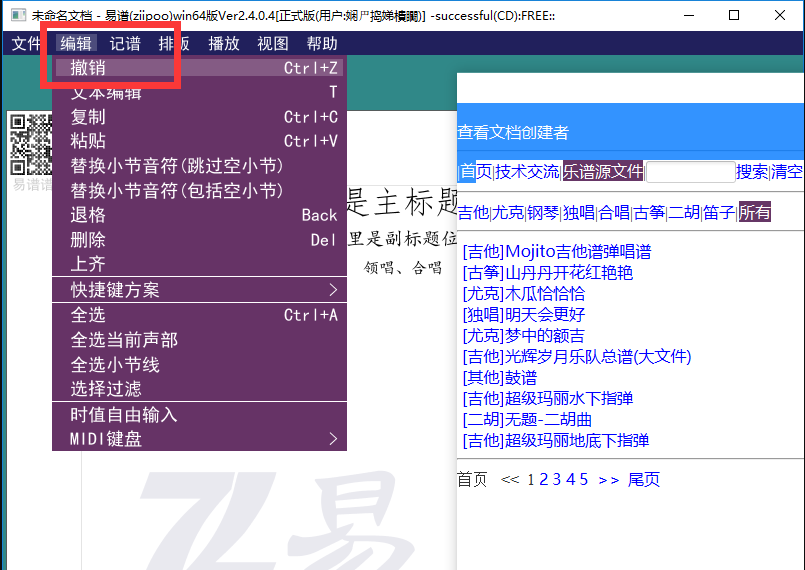The image size is (805, 570).
Task: Open [尤克]梦中的额吉
Action: click(x=524, y=335)
